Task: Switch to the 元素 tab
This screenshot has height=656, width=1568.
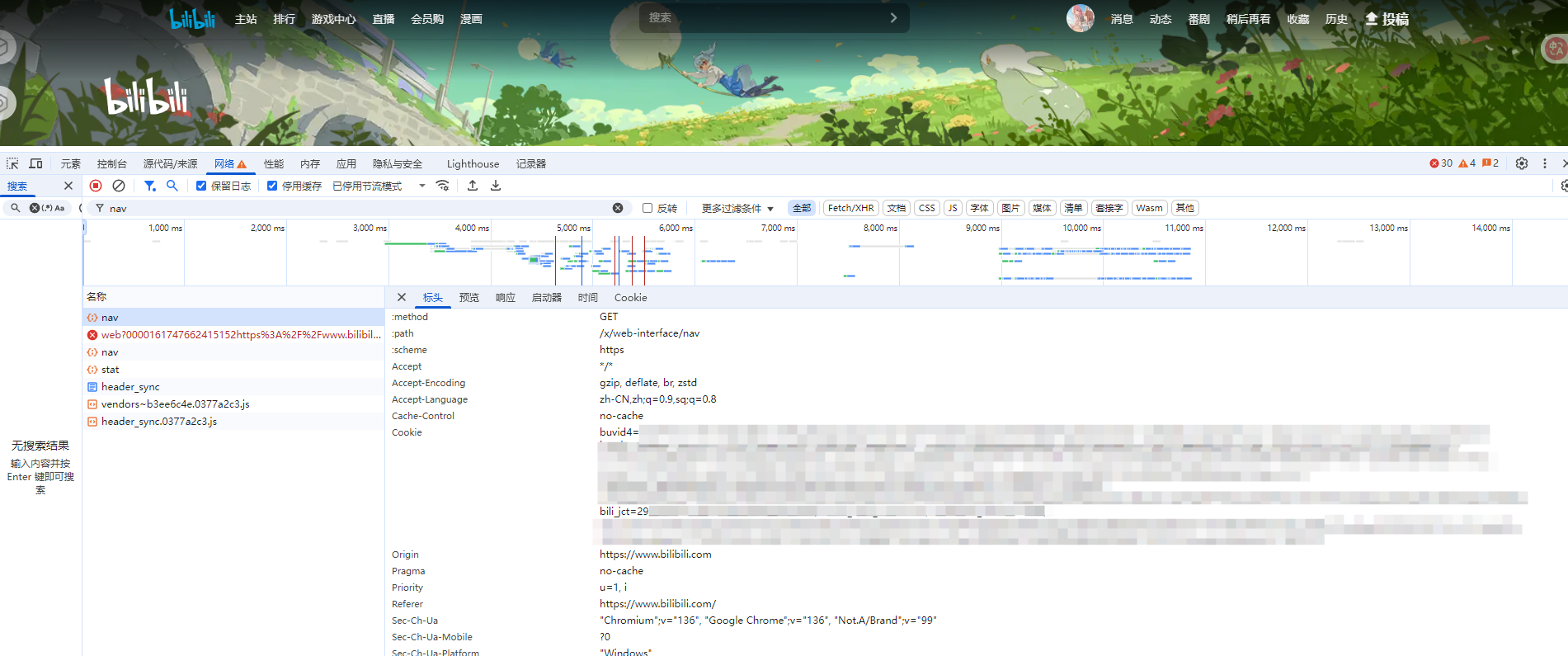Action: (71, 163)
